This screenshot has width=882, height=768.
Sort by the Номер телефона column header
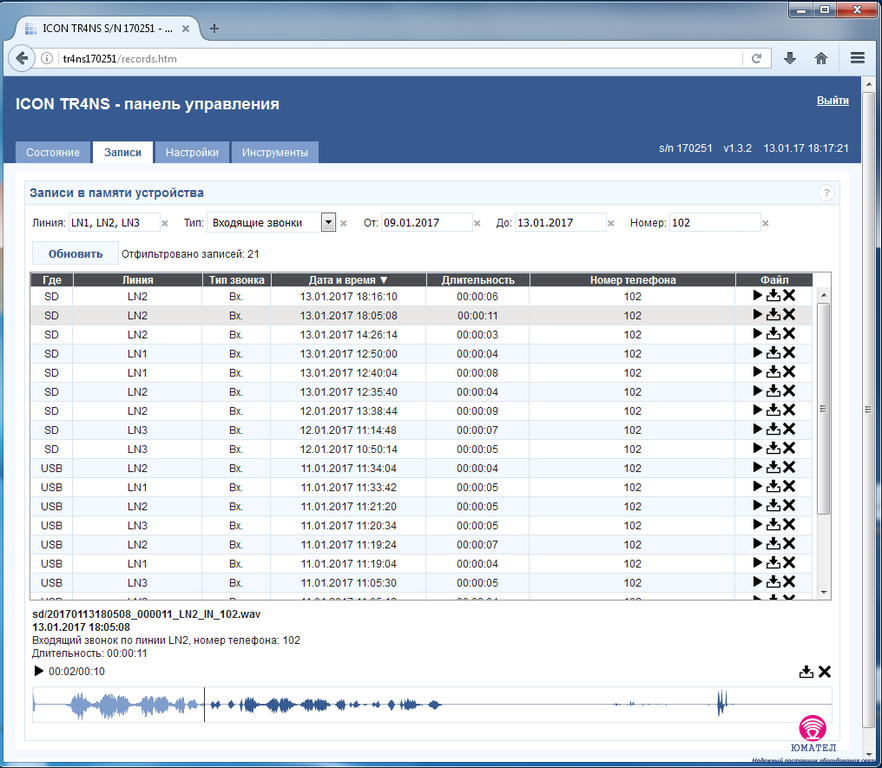(633, 280)
